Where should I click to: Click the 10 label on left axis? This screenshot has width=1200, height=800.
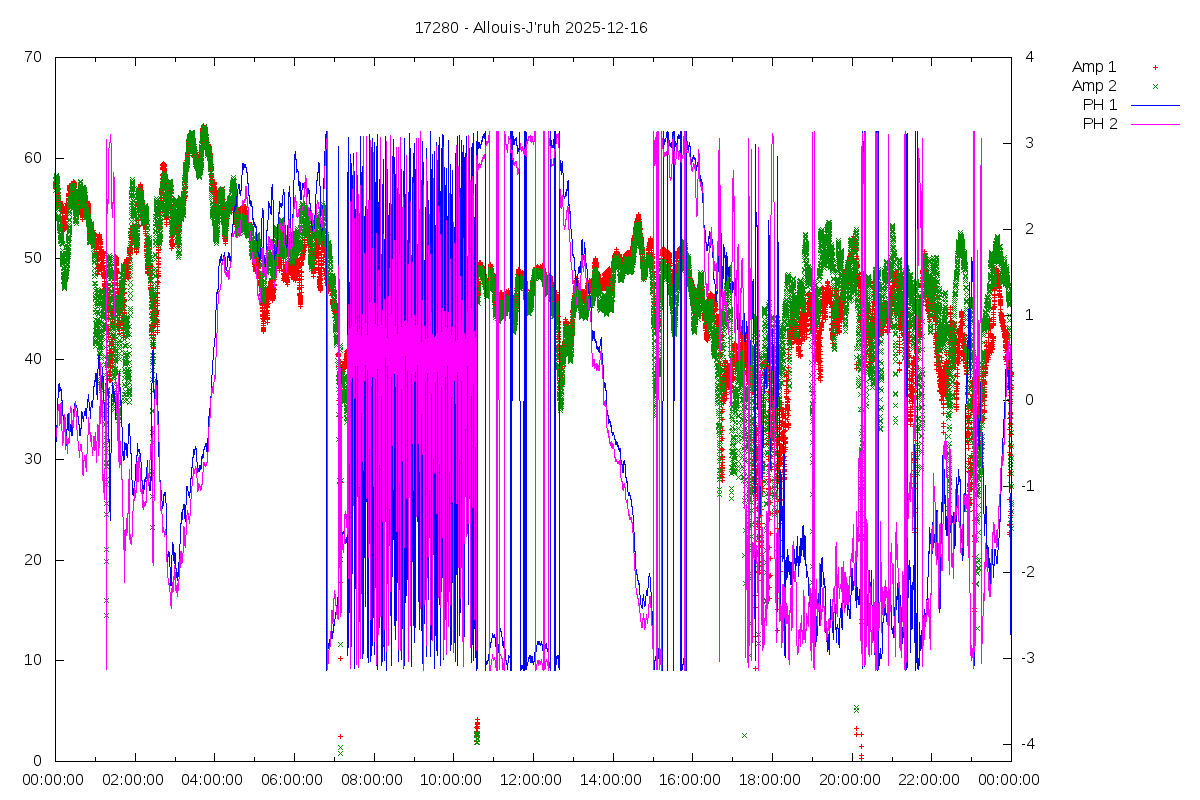[x=34, y=660]
